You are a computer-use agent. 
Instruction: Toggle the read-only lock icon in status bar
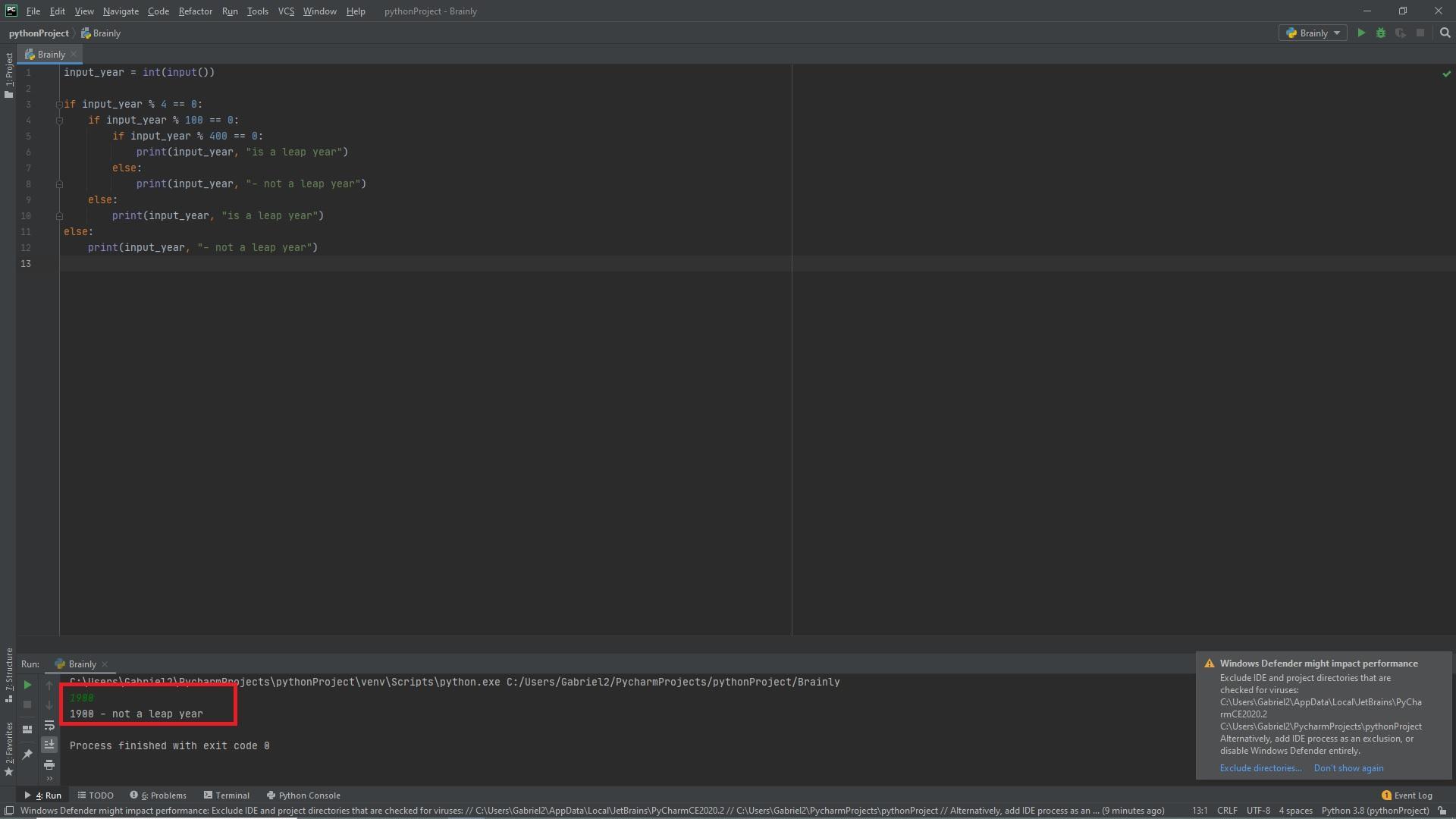(x=1442, y=811)
